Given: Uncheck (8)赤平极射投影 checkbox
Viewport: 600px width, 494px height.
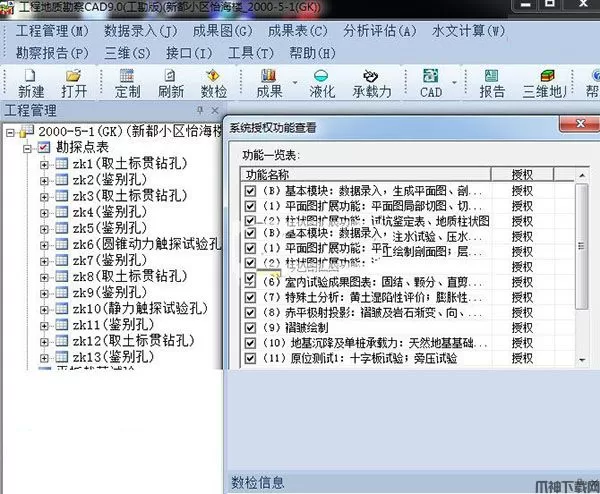Looking at the screenshot, I should pos(250,313).
